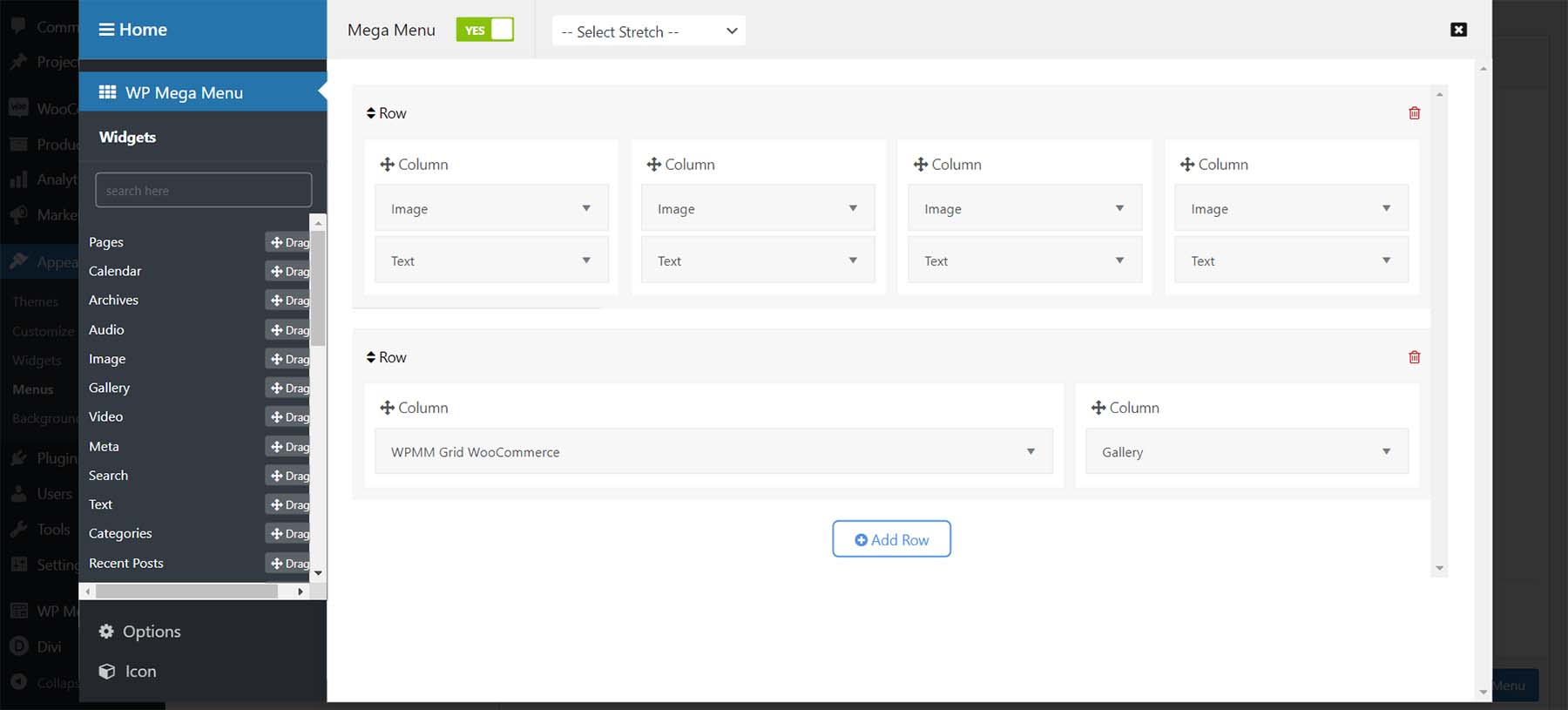The height and width of the screenshot is (710, 1568).
Task: Click Drag handle for Recent Posts widget
Action: pyautogui.click(x=288, y=563)
